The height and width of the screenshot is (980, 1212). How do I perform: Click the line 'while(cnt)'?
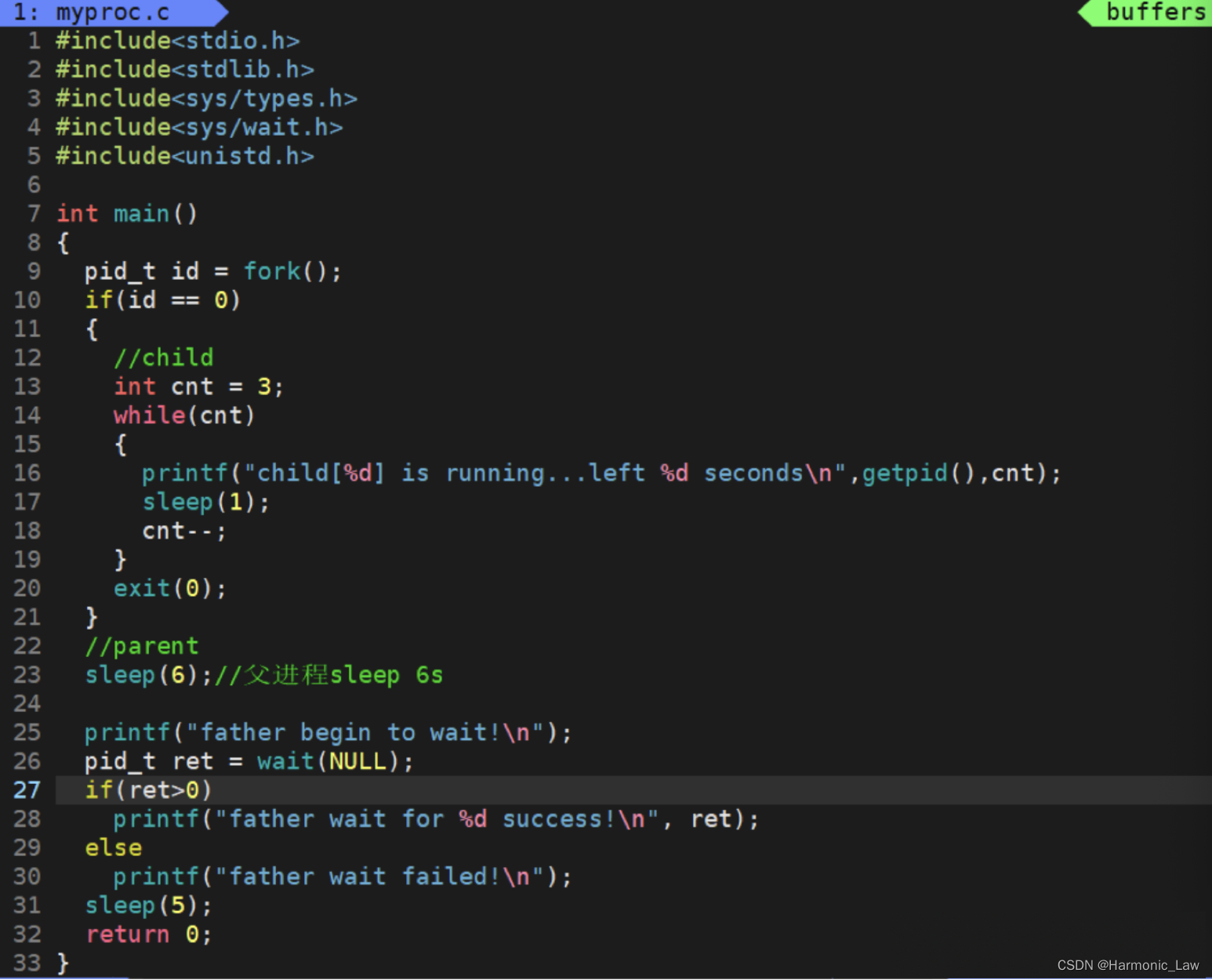point(184,416)
